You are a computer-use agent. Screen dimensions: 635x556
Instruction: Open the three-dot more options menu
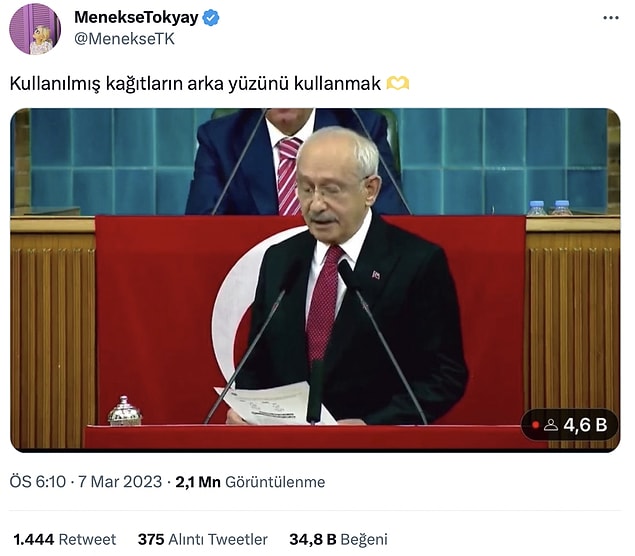(x=611, y=18)
